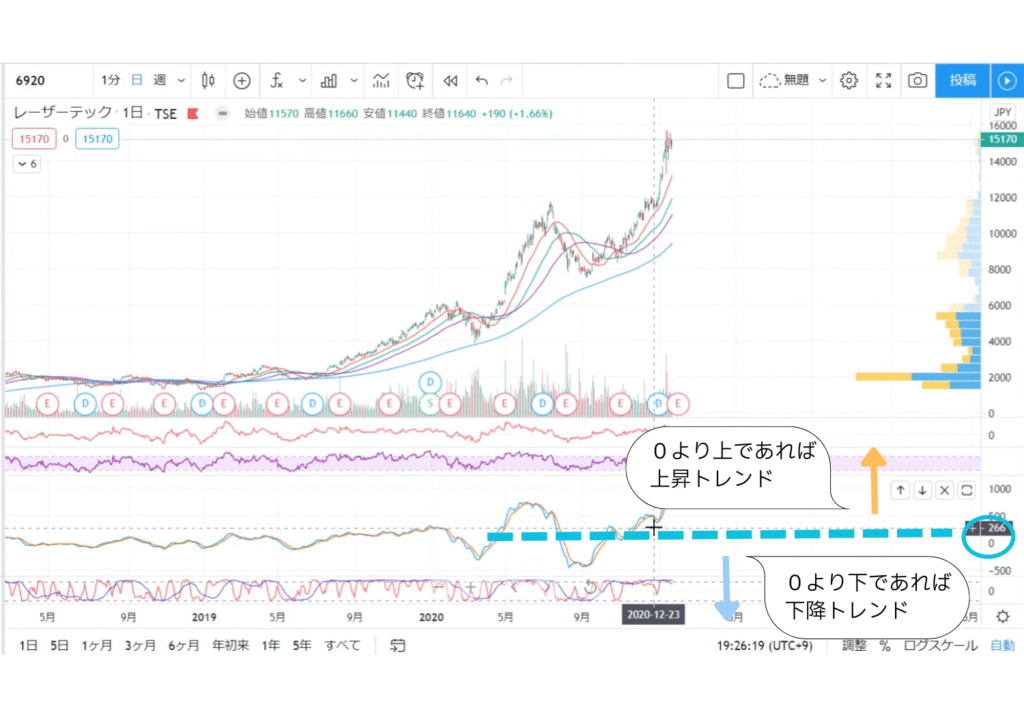
Task: Toggle percent scale mode
Action: point(885,646)
